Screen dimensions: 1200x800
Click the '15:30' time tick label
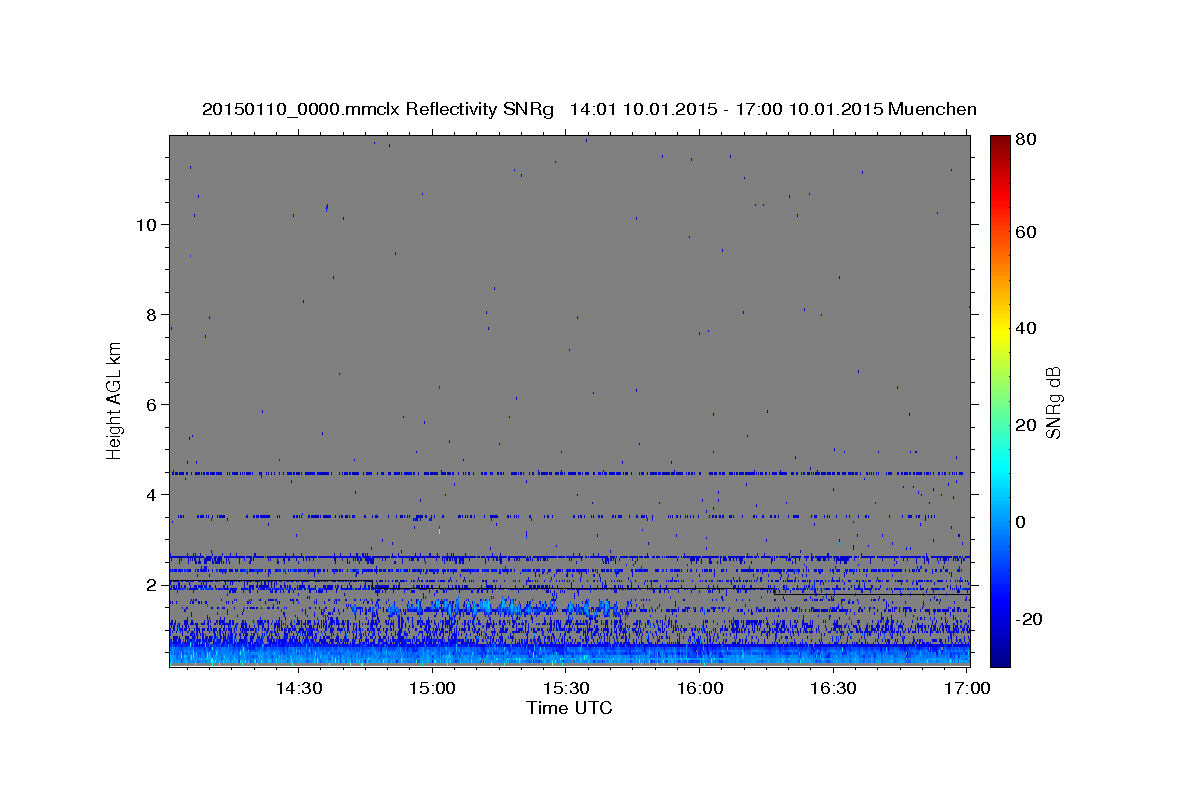click(x=566, y=688)
